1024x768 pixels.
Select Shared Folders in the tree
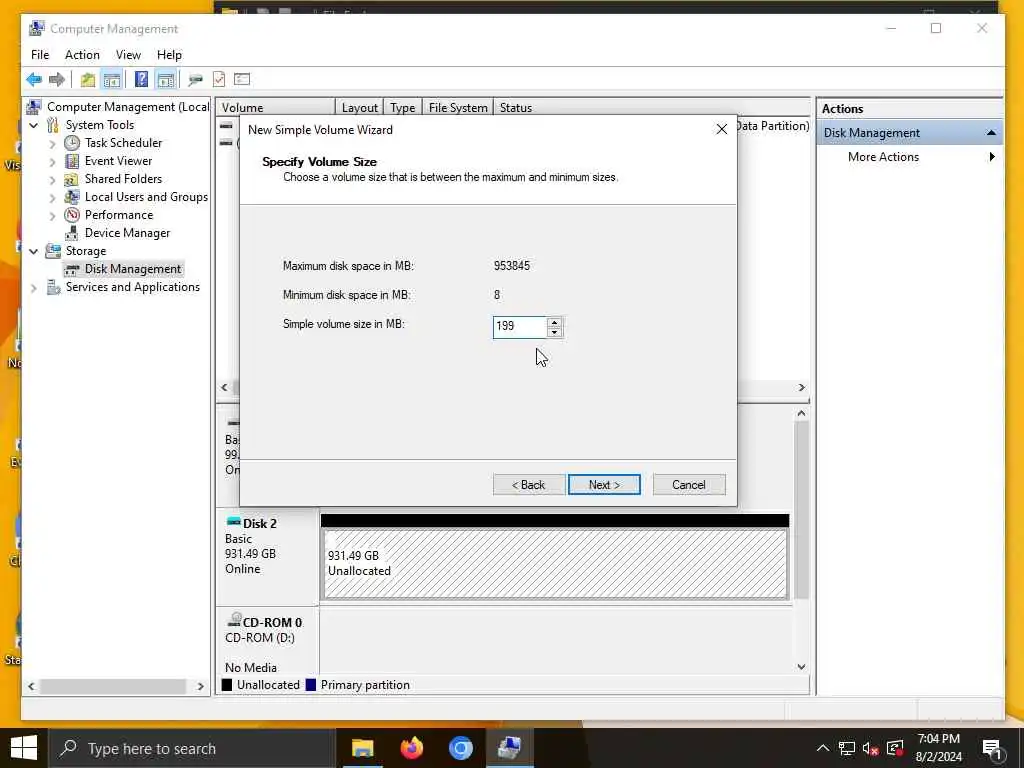(123, 179)
